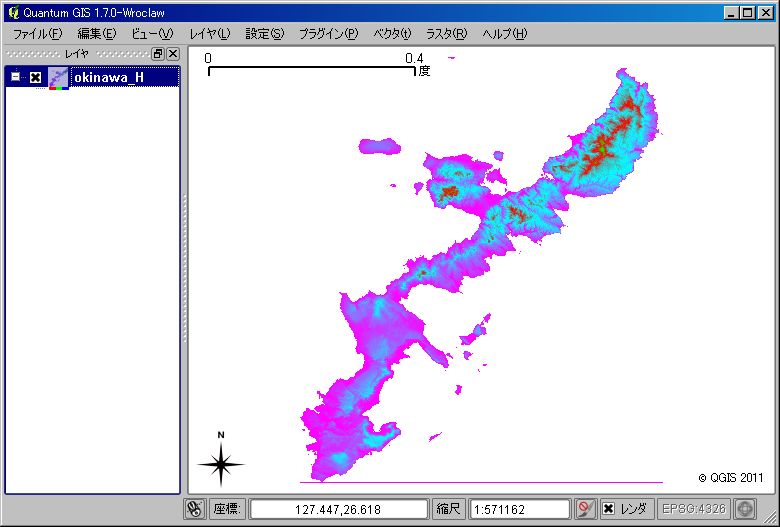Maximize the Quantum GIS window
The height and width of the screenshot is (527, 780).
(748, 13)
